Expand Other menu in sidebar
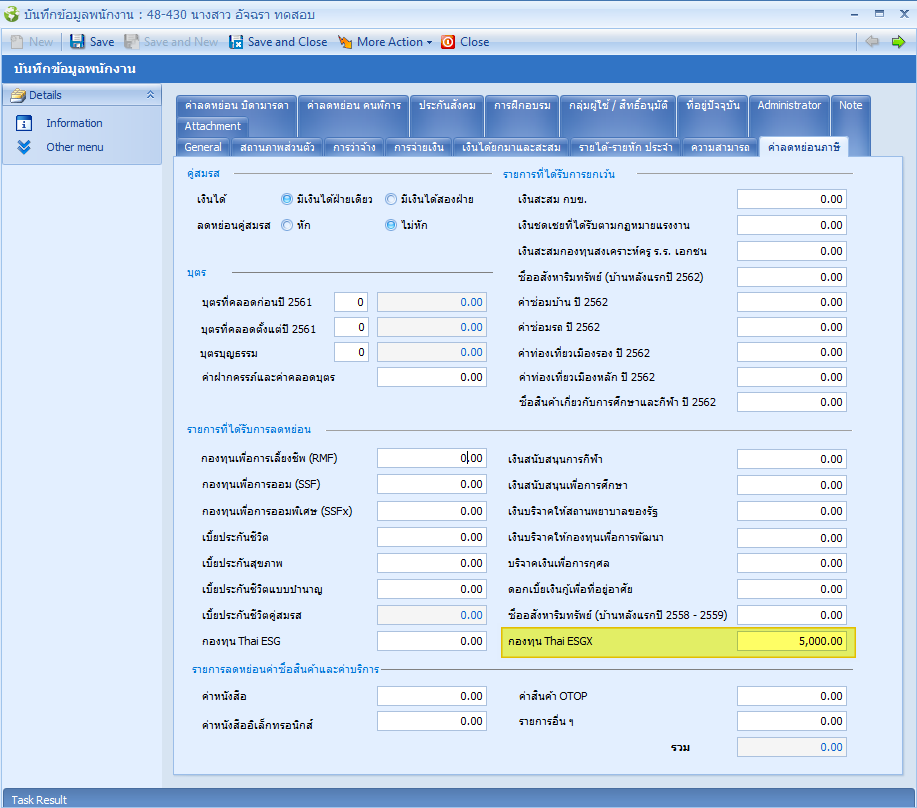This screenshot has width=917, height=808. [74, 147]
